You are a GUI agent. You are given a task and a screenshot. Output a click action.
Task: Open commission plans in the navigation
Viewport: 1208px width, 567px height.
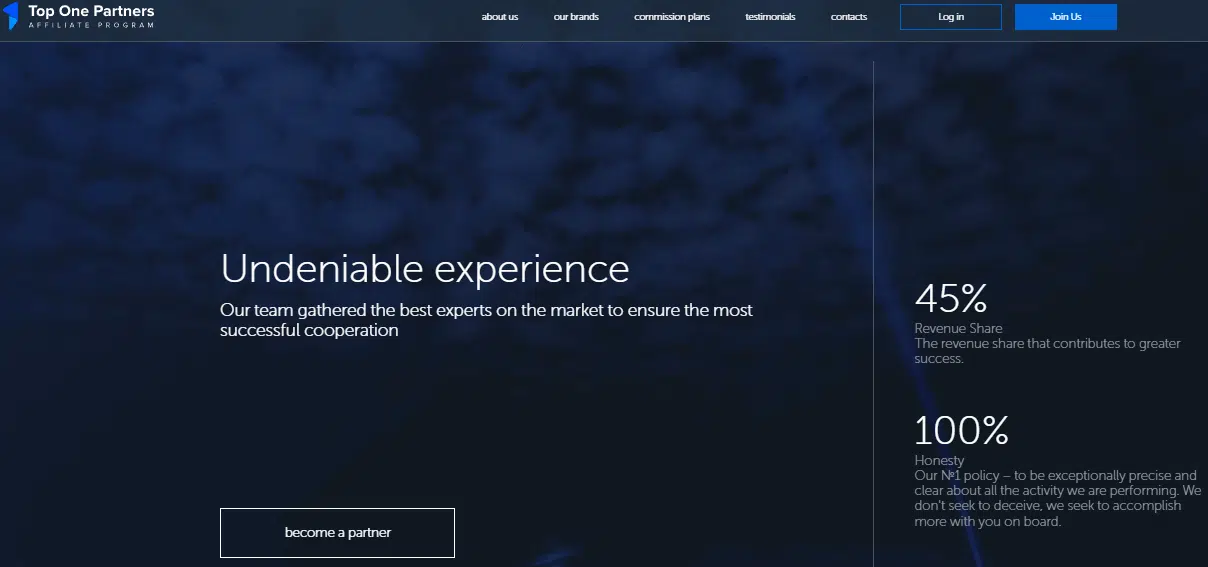coord(672,17)
